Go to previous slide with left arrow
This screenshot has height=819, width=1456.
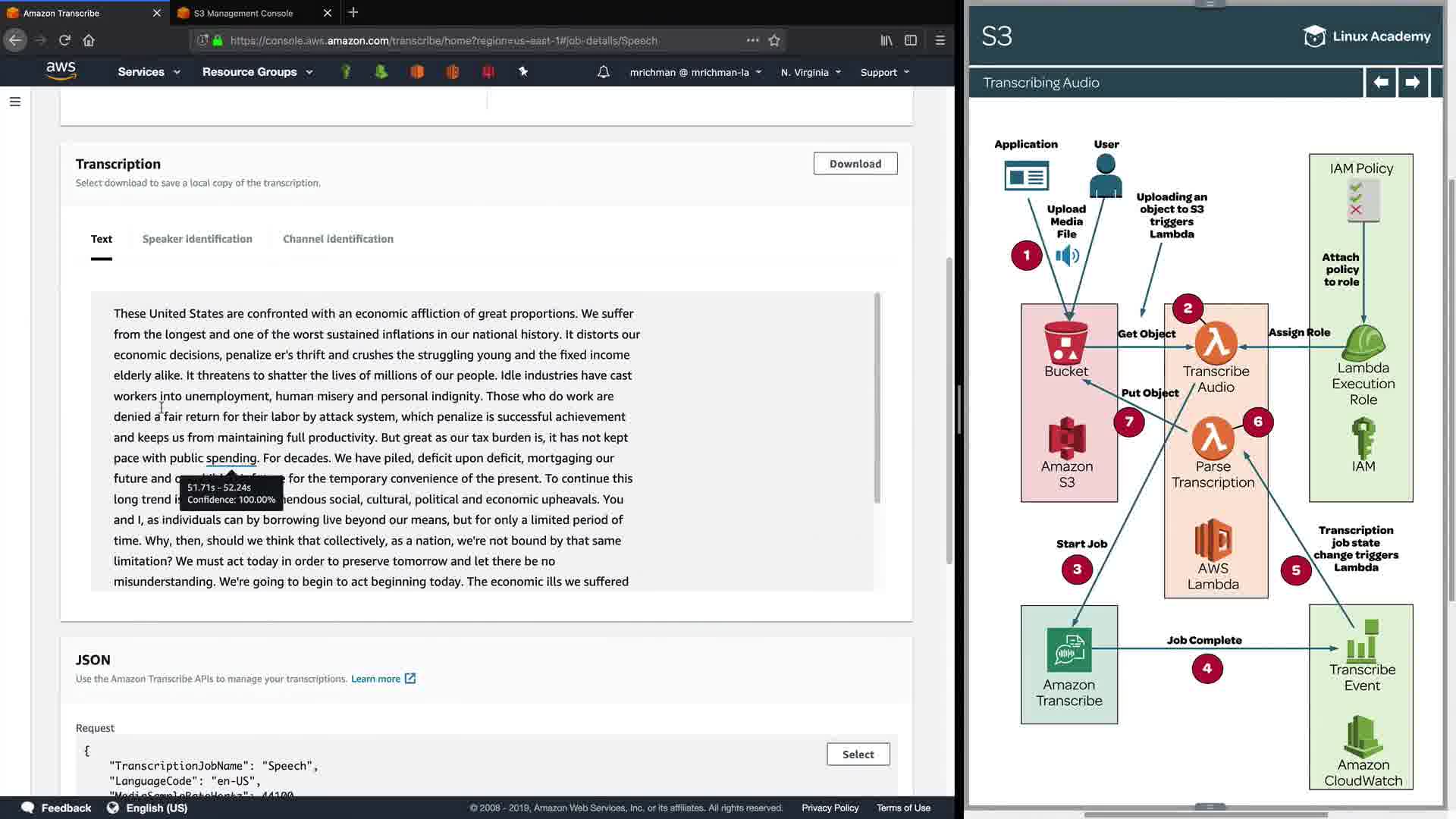pyautogui.click(x=1381, y=82)
